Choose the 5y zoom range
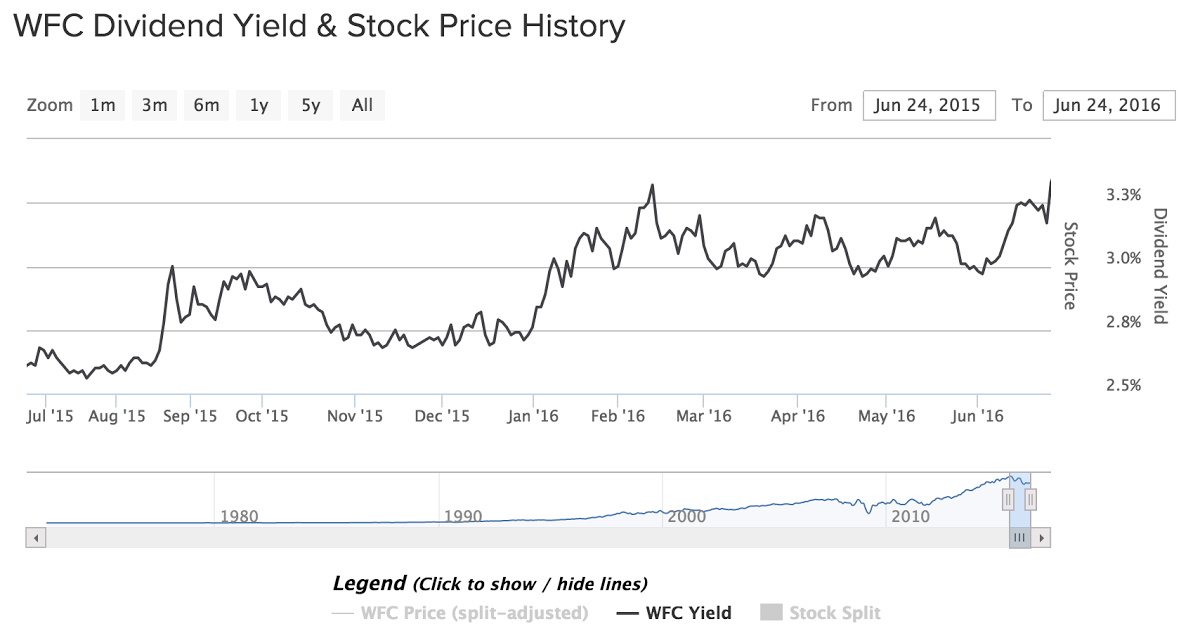 (311, 105)
